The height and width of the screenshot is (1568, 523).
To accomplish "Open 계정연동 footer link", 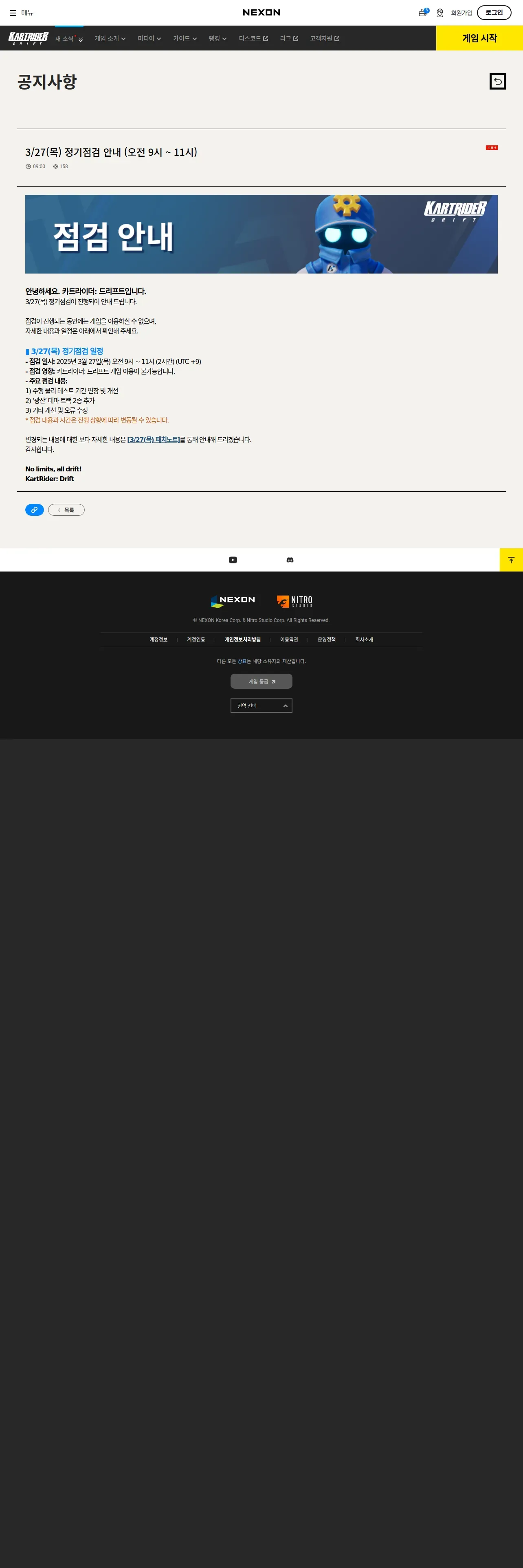I will tap(196, 640).
